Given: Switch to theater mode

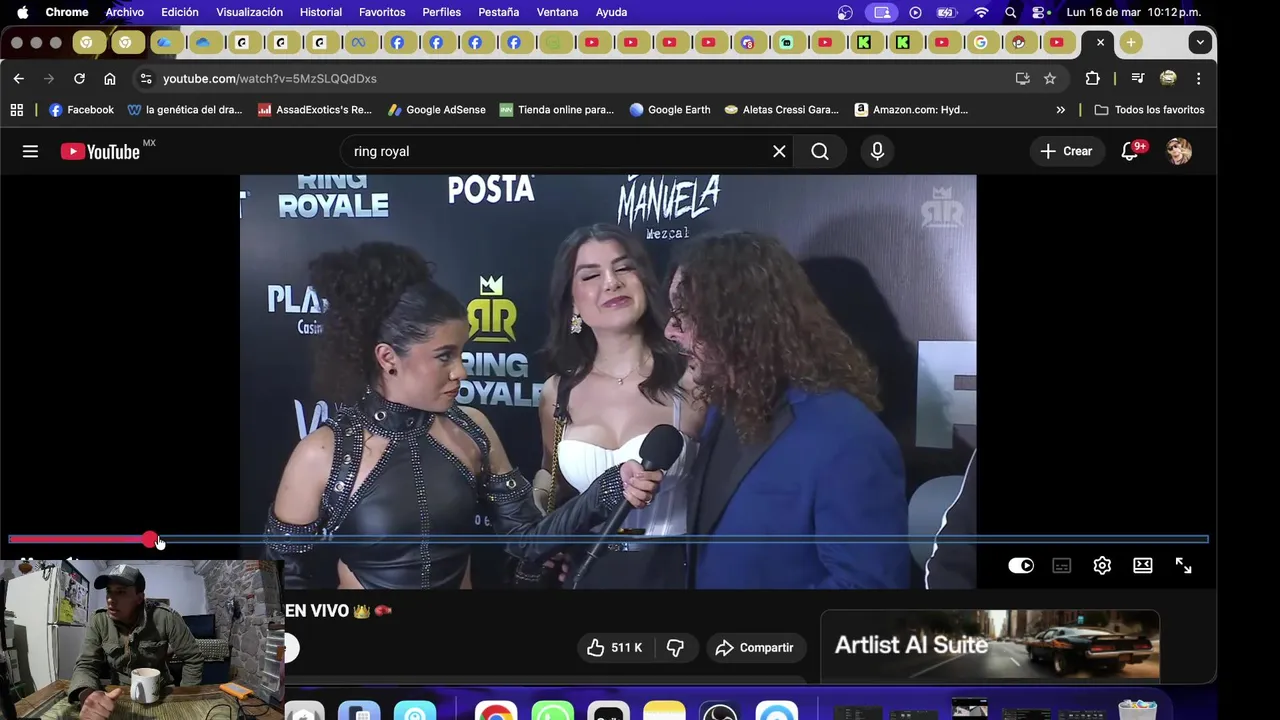Looking at the screenshot, I should point(1143,566).
